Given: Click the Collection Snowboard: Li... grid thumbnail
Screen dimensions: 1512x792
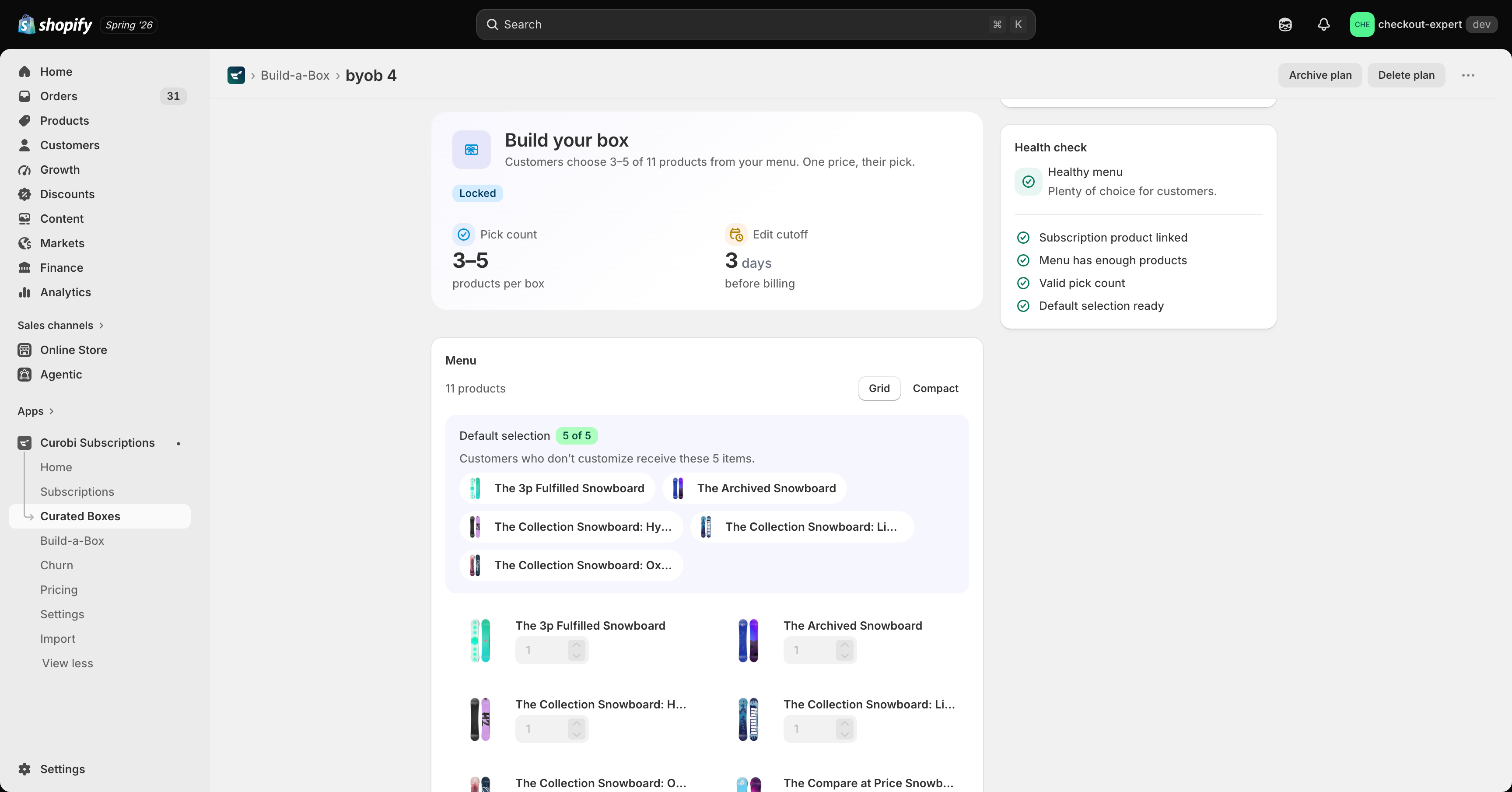Looking at the screenshot, I should [x=749, y=719].
